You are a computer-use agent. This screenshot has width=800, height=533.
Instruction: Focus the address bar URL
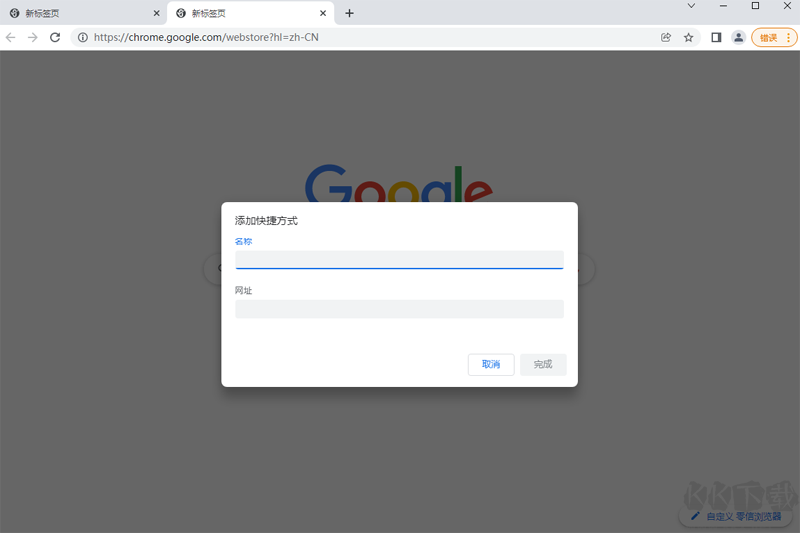pos(206,37)
